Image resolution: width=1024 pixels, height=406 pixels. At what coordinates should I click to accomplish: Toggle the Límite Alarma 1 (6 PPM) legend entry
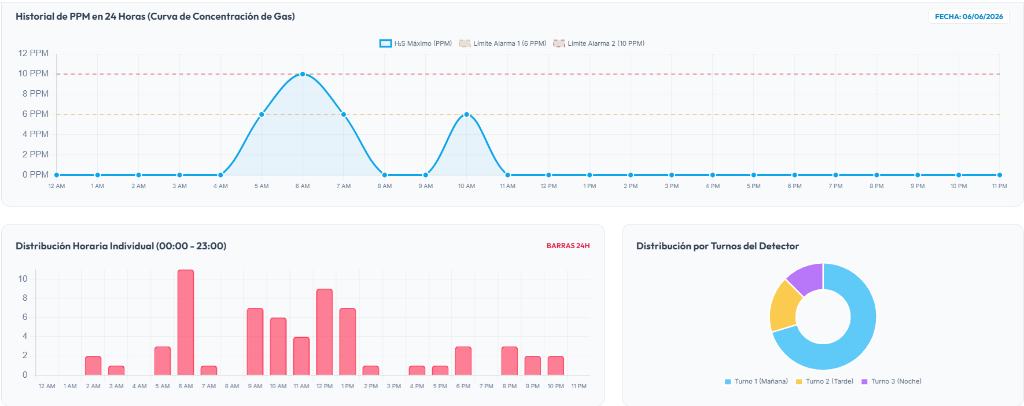(502, 44)
